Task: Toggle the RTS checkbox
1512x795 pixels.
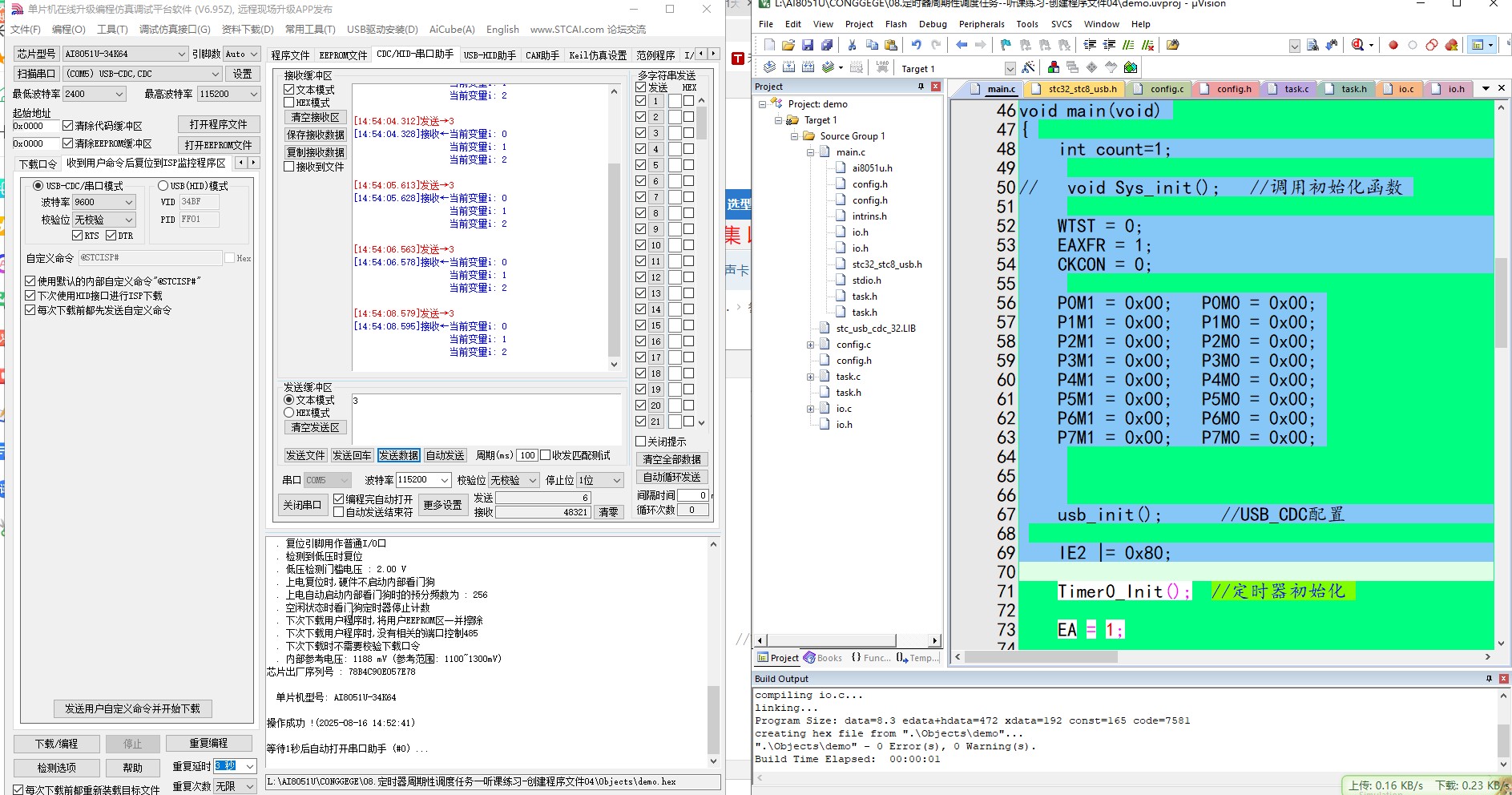Action: pos(77,236)
